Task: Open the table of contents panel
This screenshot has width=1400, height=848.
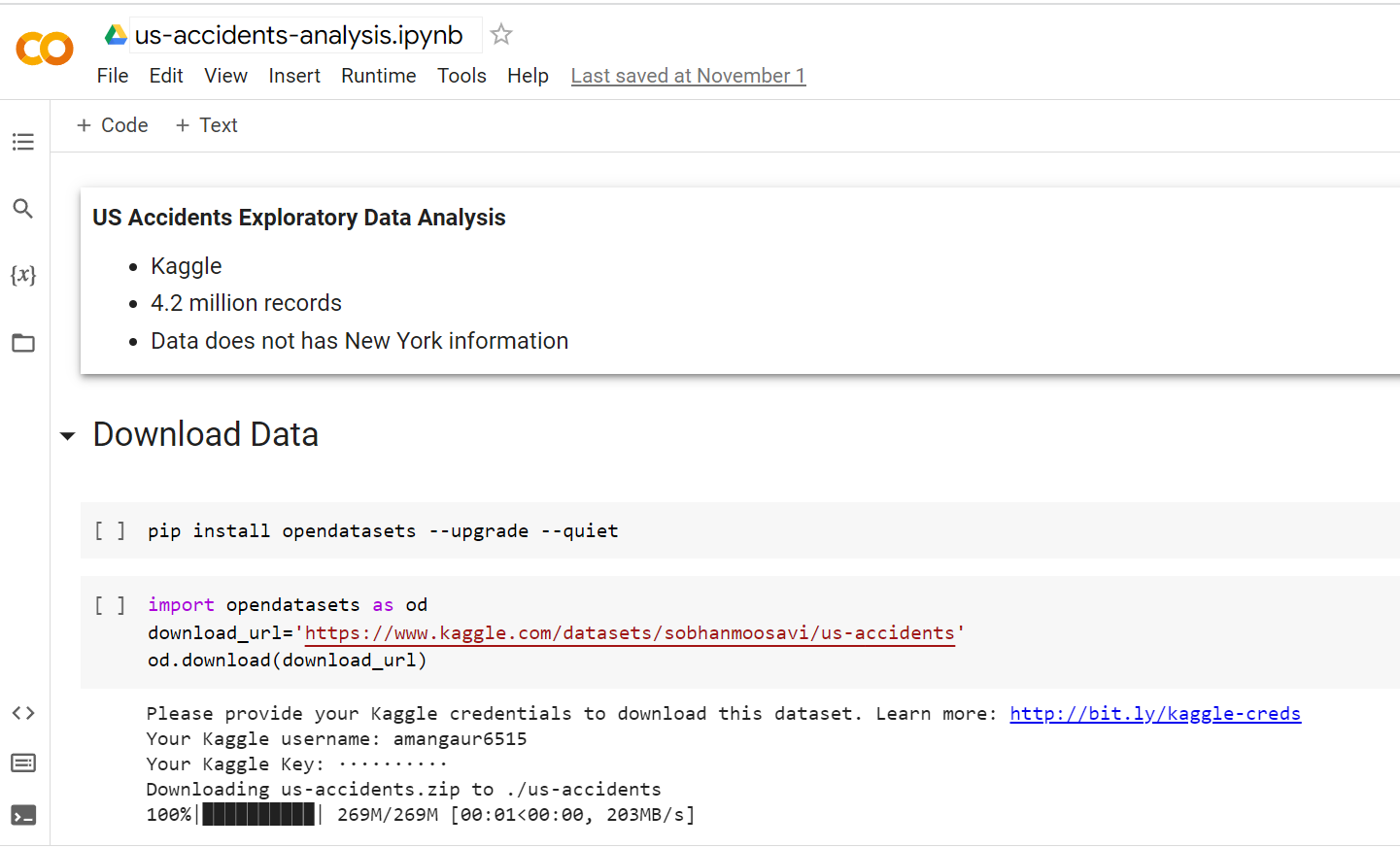Action: (x=22, y=142)
